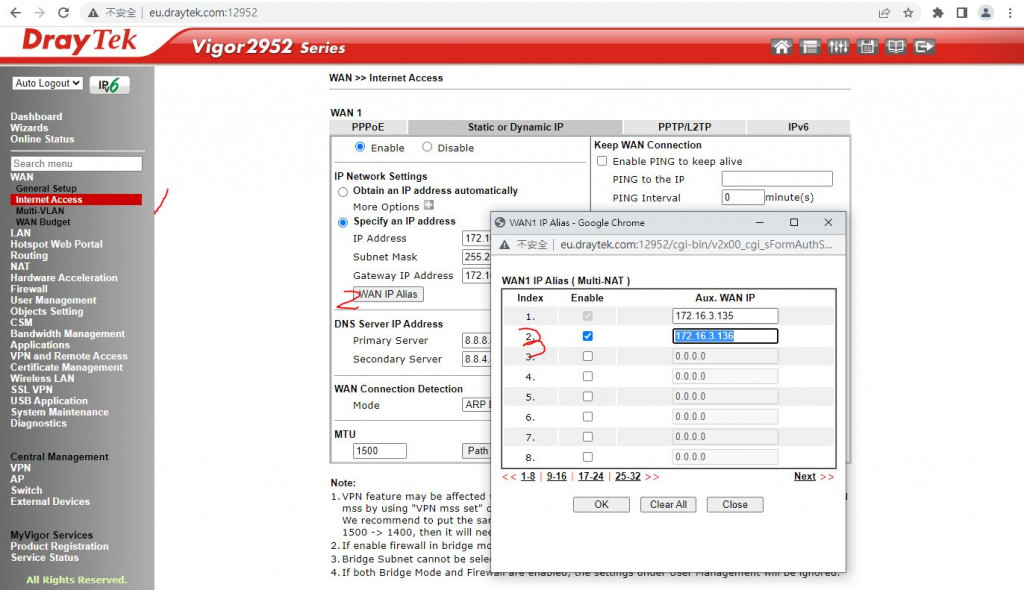The height and width of the screenshot is (590, 1024).
Task: Click the not-secure warning icon in main address bar
Action: pyautogui.click(x=93, y=12)
